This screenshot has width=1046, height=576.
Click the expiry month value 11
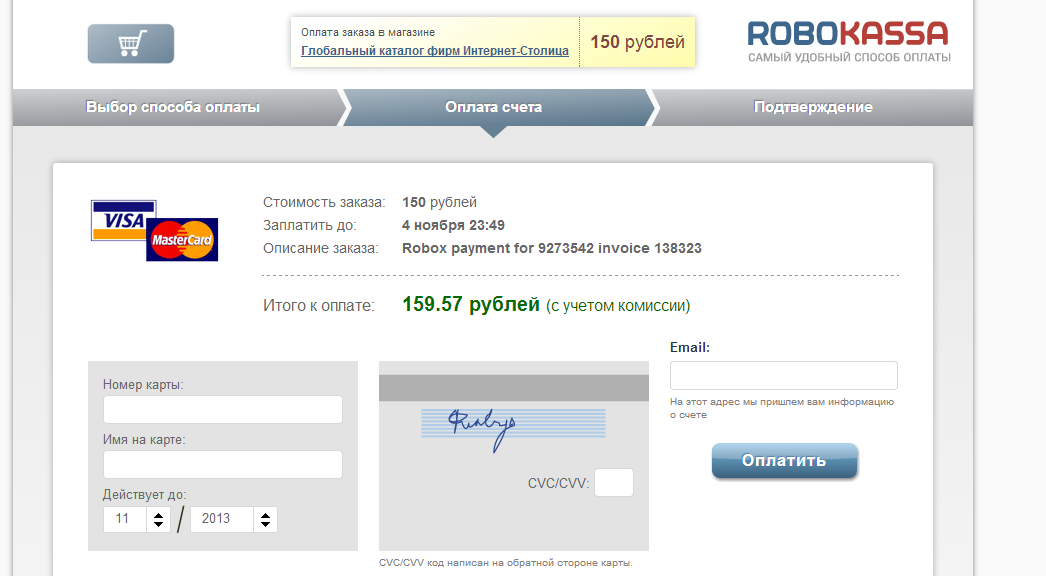click(125, 519)
